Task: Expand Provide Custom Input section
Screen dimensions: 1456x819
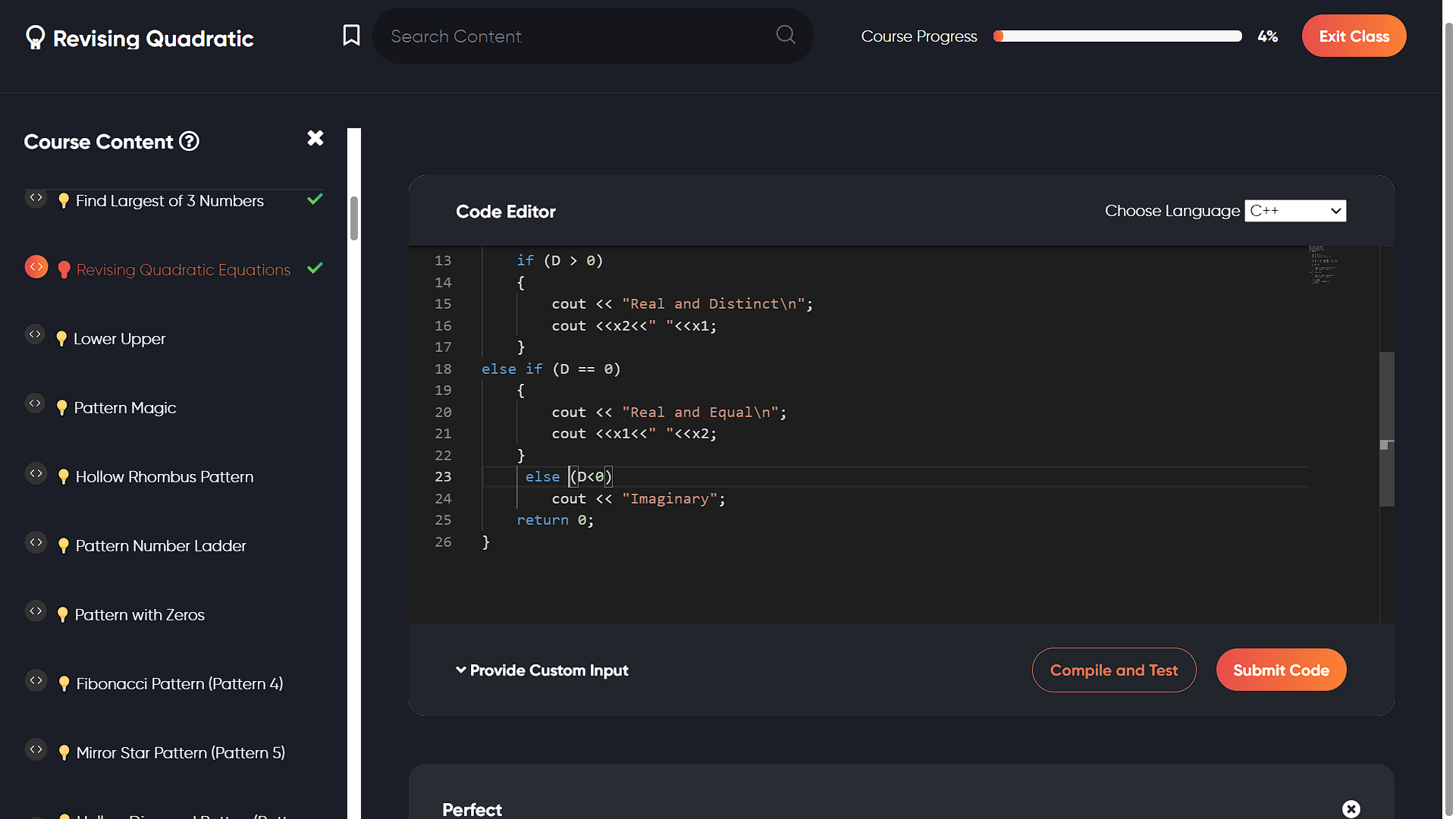Action: point(543,670)
